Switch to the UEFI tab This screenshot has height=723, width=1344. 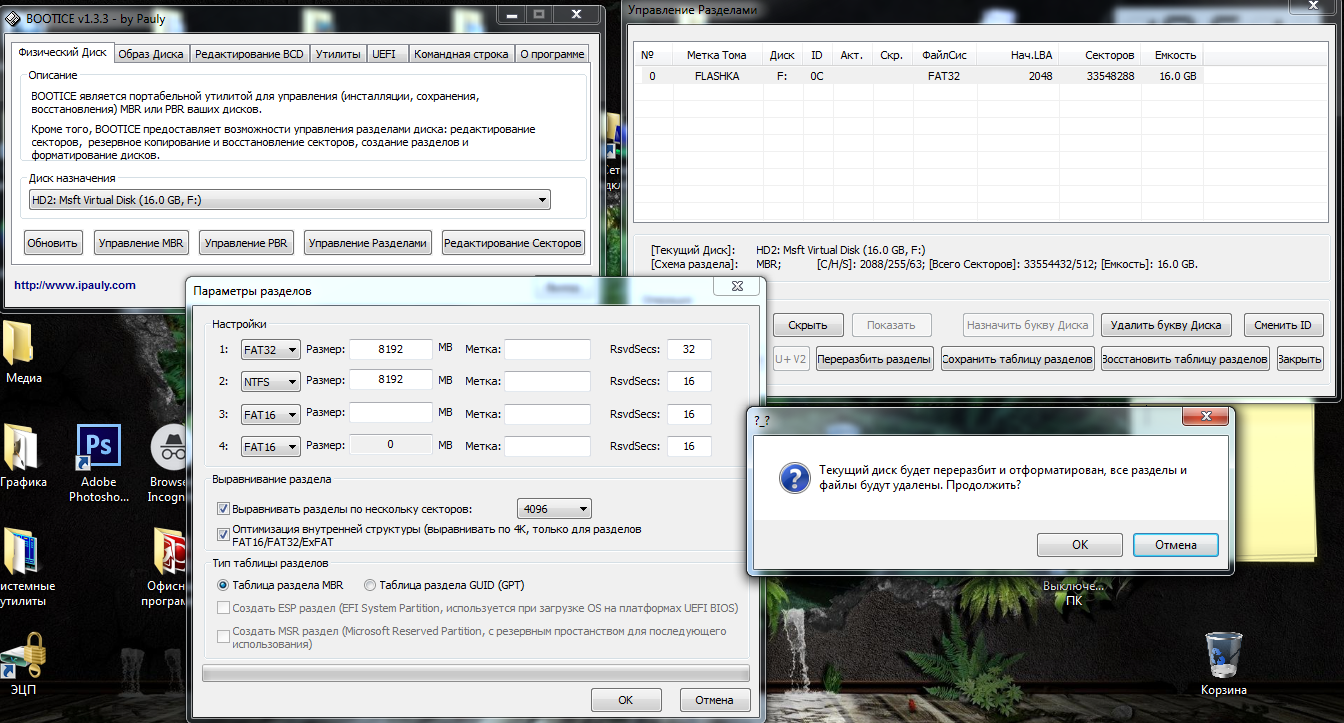(384, 55)
